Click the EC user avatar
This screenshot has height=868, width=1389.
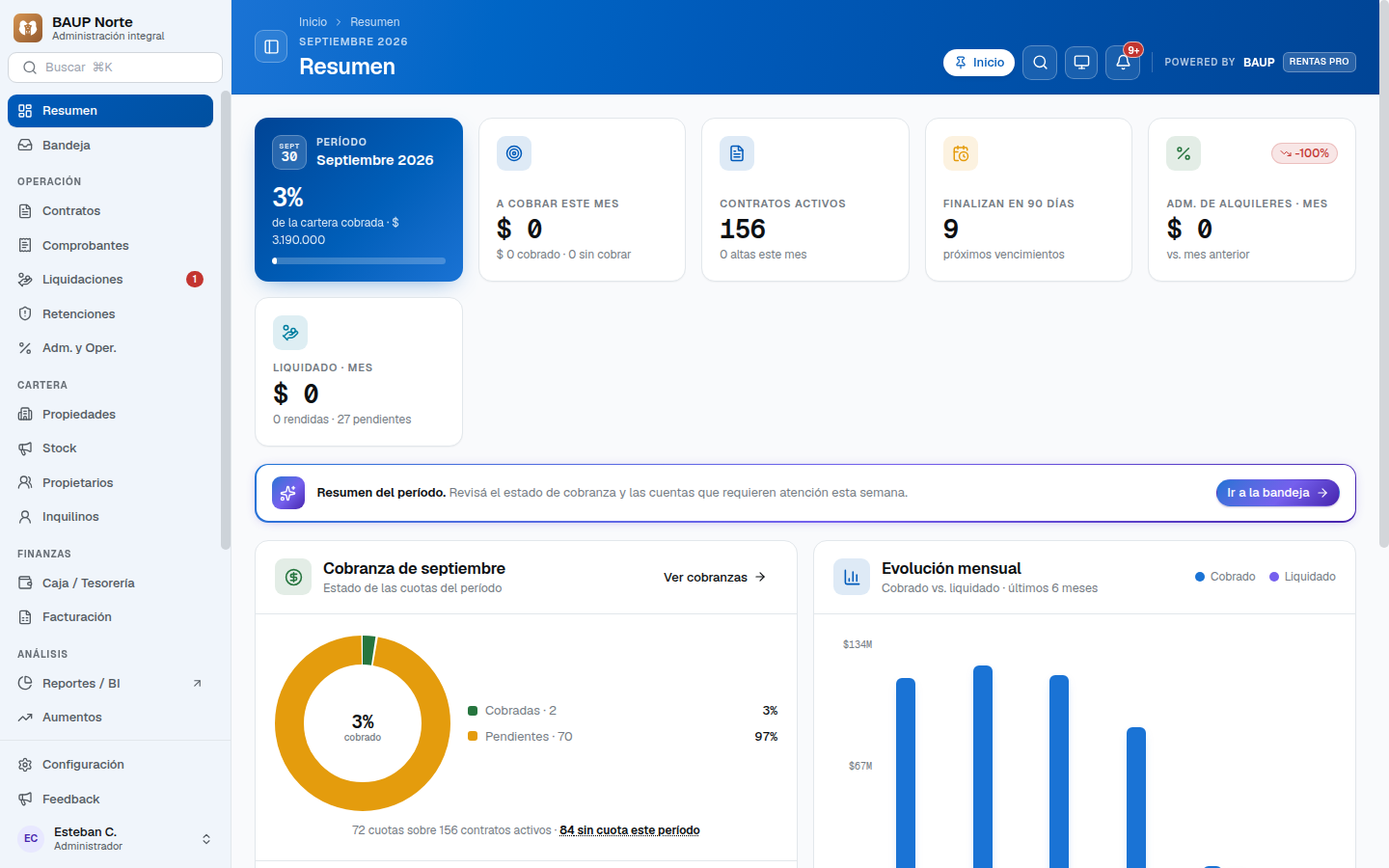click(31, 839)
